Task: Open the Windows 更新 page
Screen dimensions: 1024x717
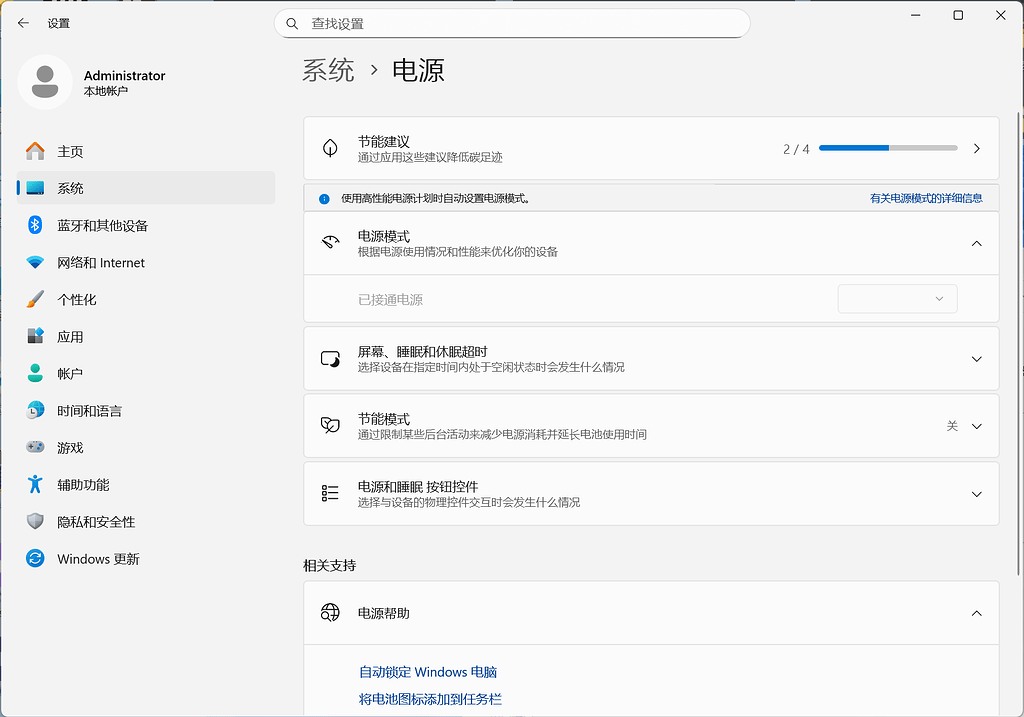Action: (146, 559)
